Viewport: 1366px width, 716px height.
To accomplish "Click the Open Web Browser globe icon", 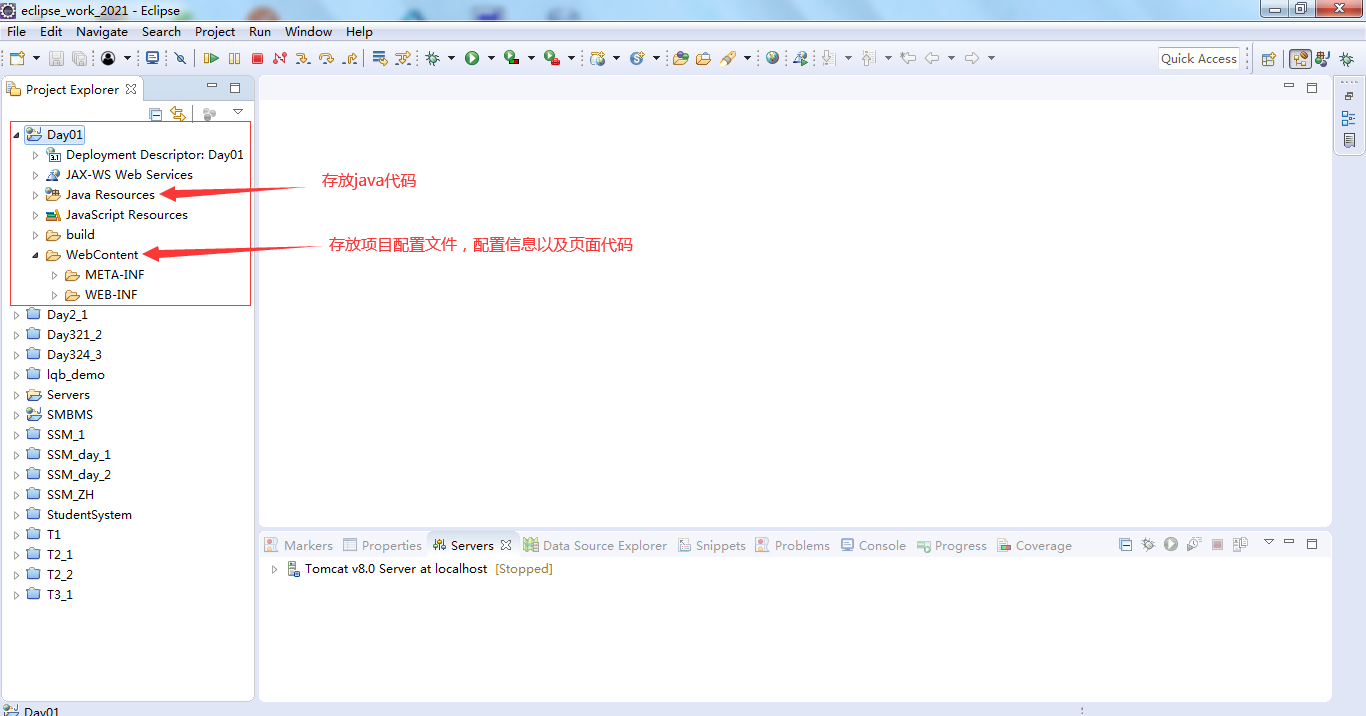I will pos(772,58).
